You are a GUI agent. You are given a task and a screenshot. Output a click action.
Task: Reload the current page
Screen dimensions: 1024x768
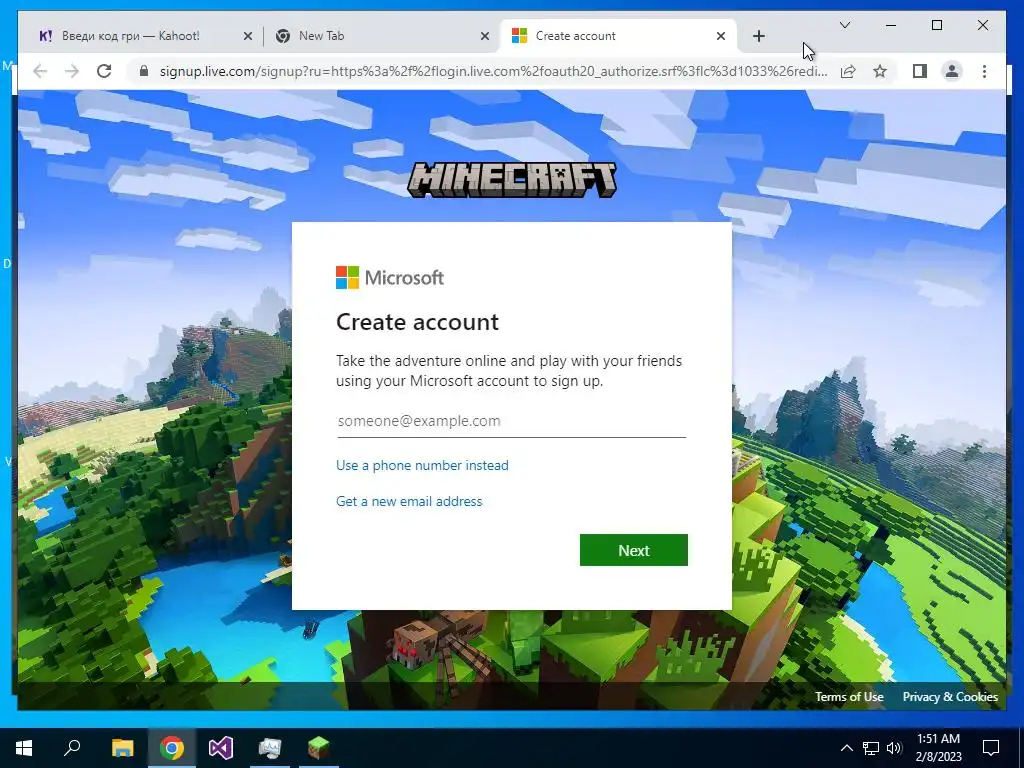104,71
